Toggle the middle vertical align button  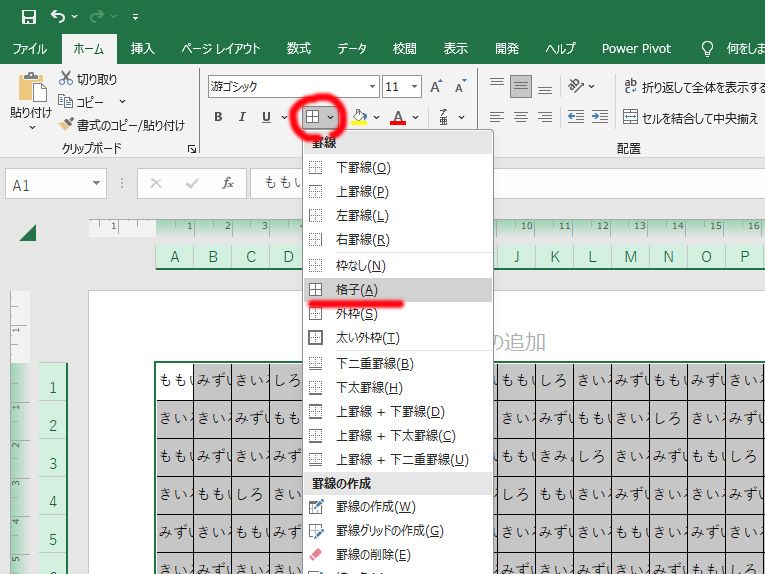click(520, 87)
